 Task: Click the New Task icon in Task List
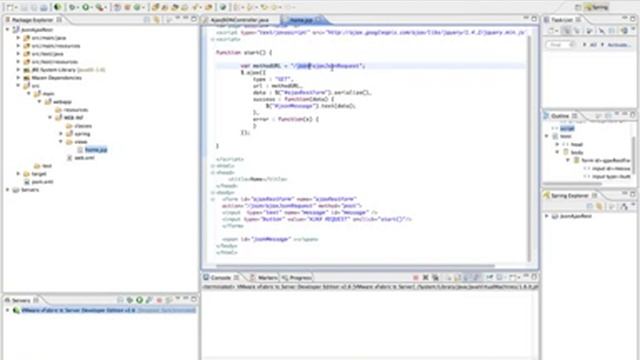click(x=552, y=31)
